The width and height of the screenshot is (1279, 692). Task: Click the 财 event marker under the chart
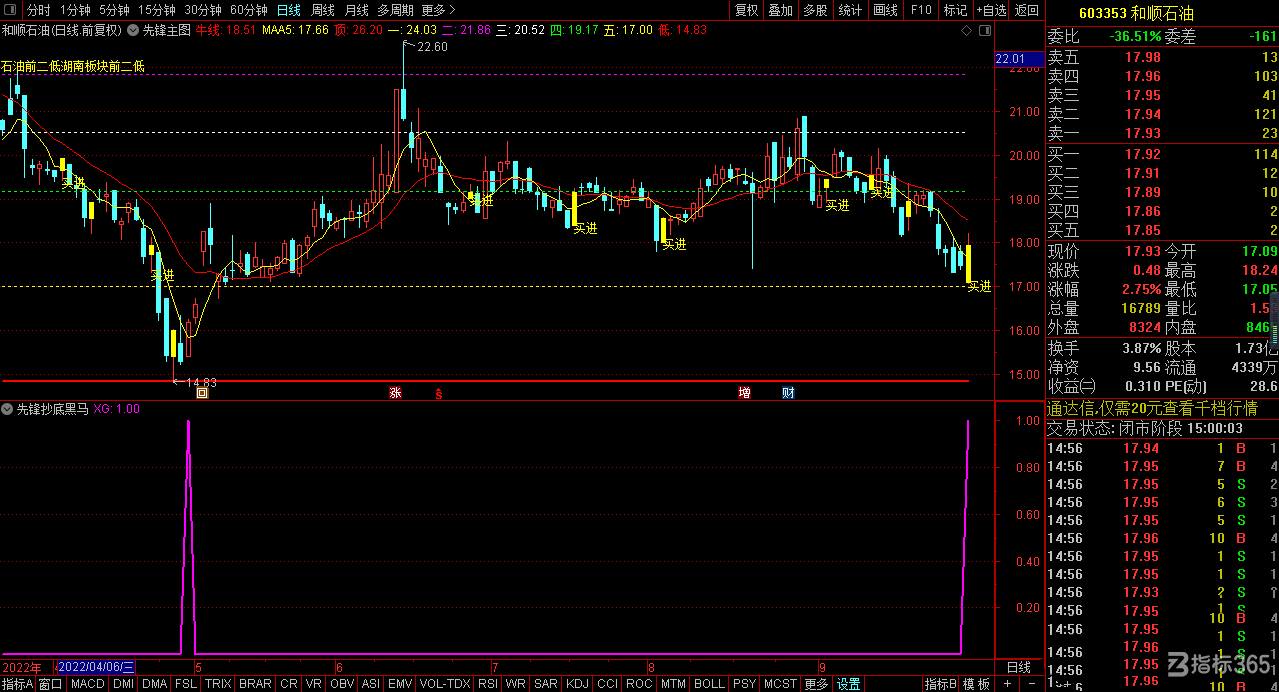(788, 393)
